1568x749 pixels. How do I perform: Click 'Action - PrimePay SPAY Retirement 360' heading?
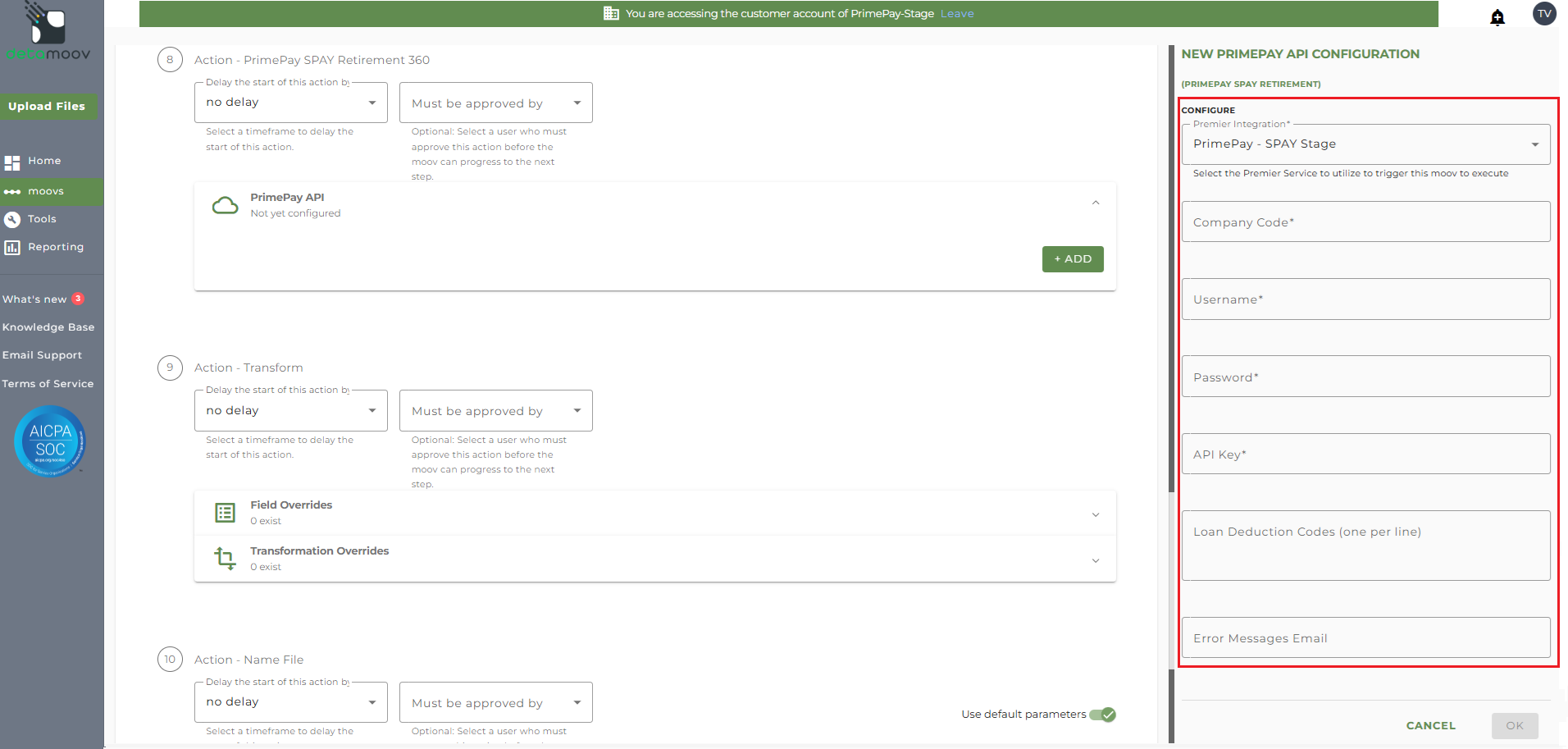coord(312,60)
